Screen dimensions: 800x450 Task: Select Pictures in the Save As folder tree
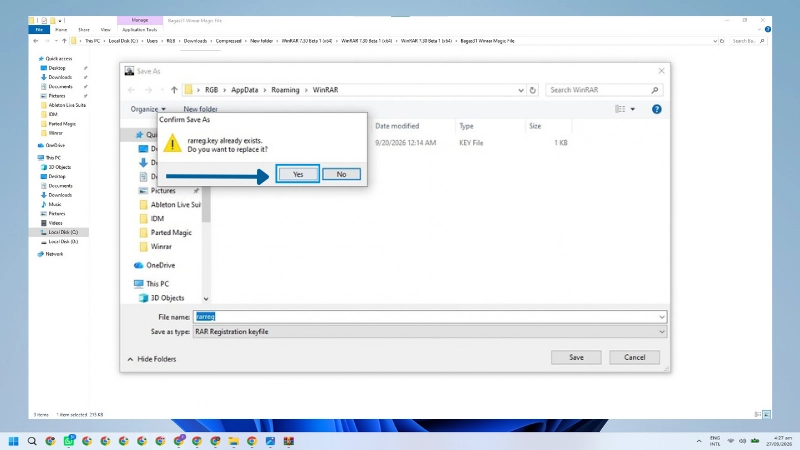163,190
